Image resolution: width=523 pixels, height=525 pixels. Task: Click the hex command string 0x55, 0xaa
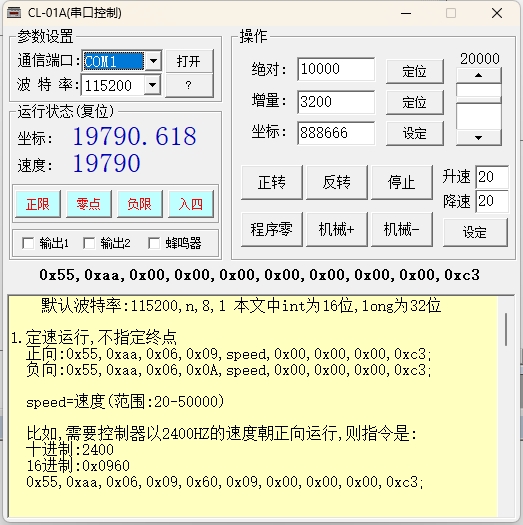click(x=260, y=275)
